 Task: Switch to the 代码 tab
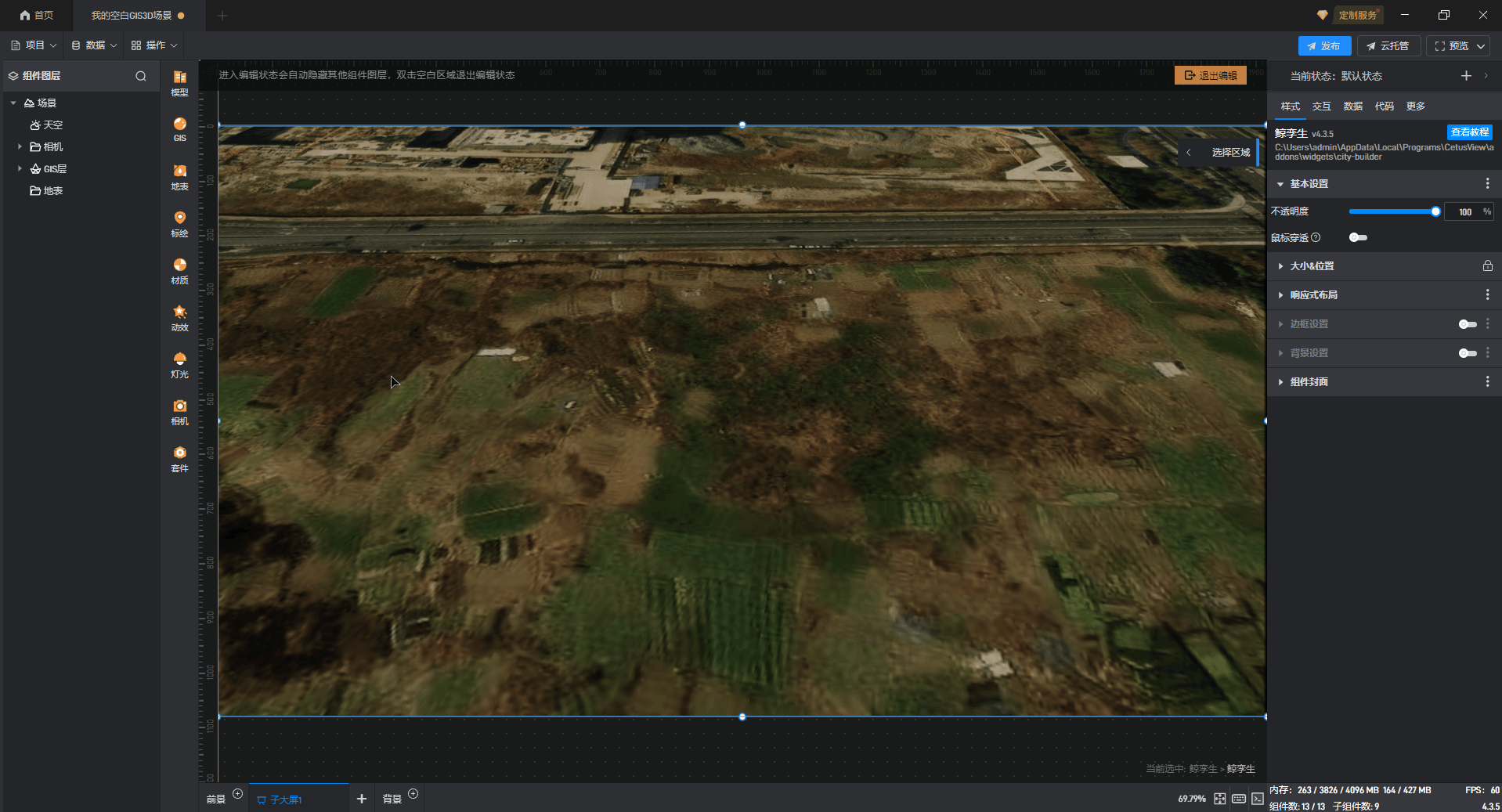(x=1384, y=106)
